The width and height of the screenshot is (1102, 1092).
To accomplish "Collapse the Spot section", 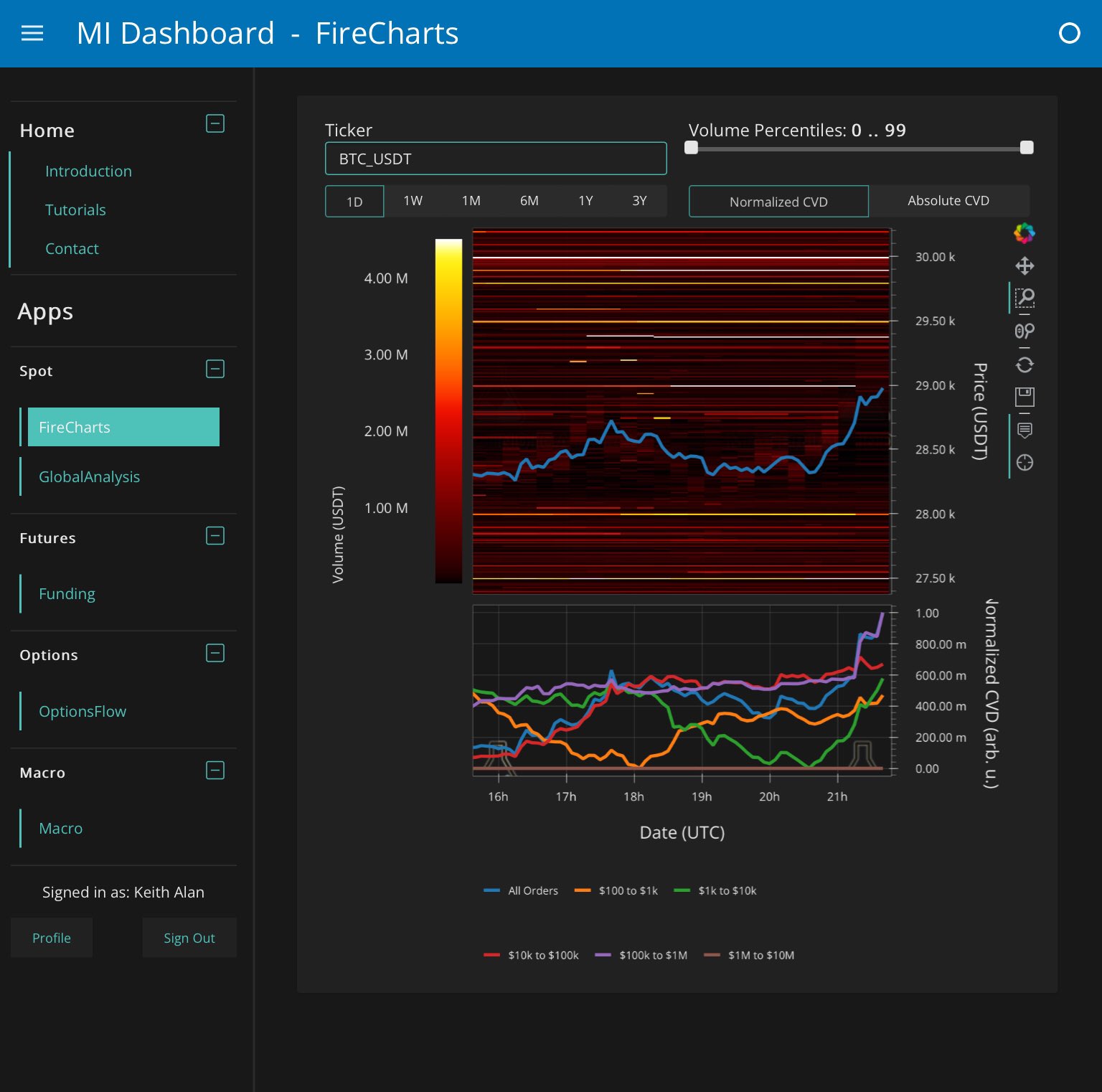I will point(215,369).
